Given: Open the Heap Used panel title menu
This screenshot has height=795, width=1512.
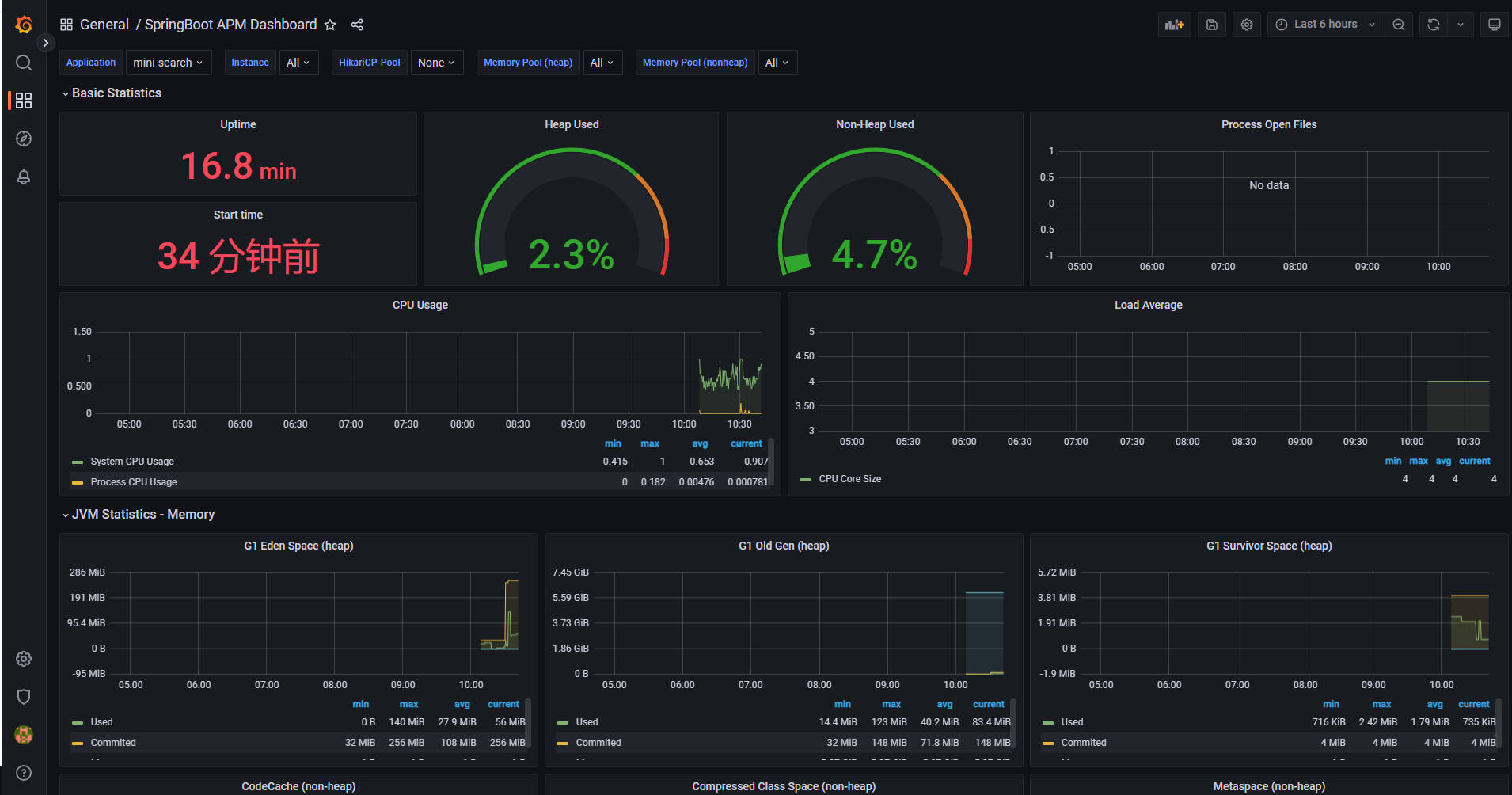Looking at the screenshot, I should (572, 124).
